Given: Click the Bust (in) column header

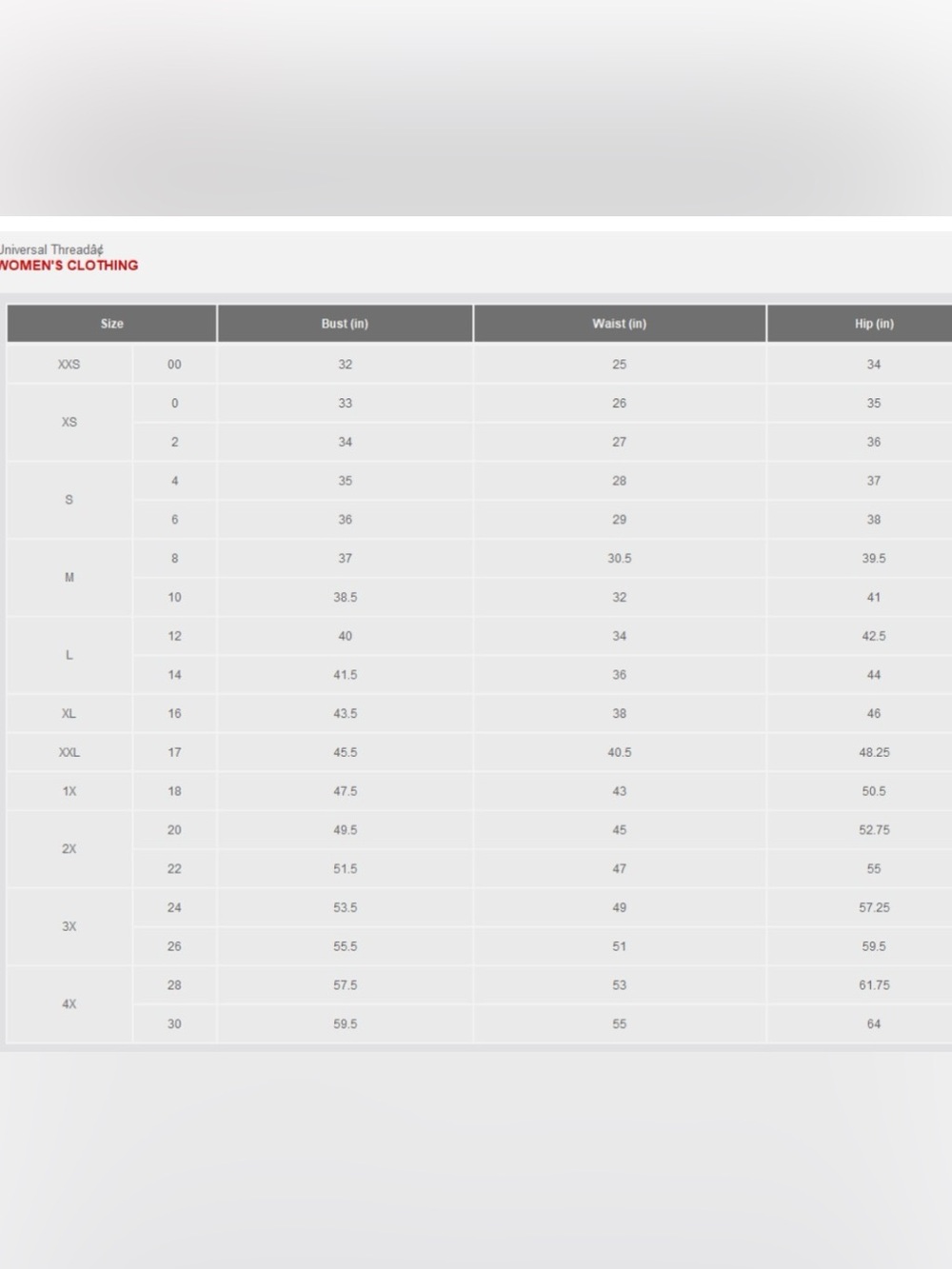Looking at the screenshot, I should coord(345,324).
